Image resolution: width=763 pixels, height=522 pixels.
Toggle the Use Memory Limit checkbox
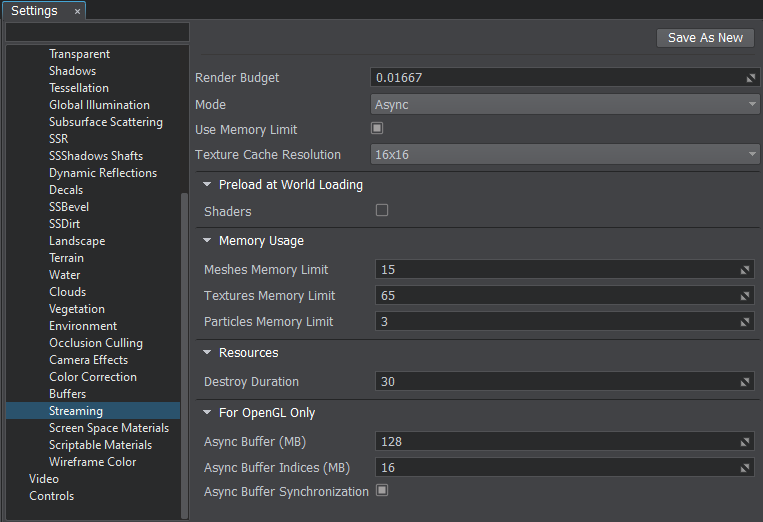click(x=377, y=128)
